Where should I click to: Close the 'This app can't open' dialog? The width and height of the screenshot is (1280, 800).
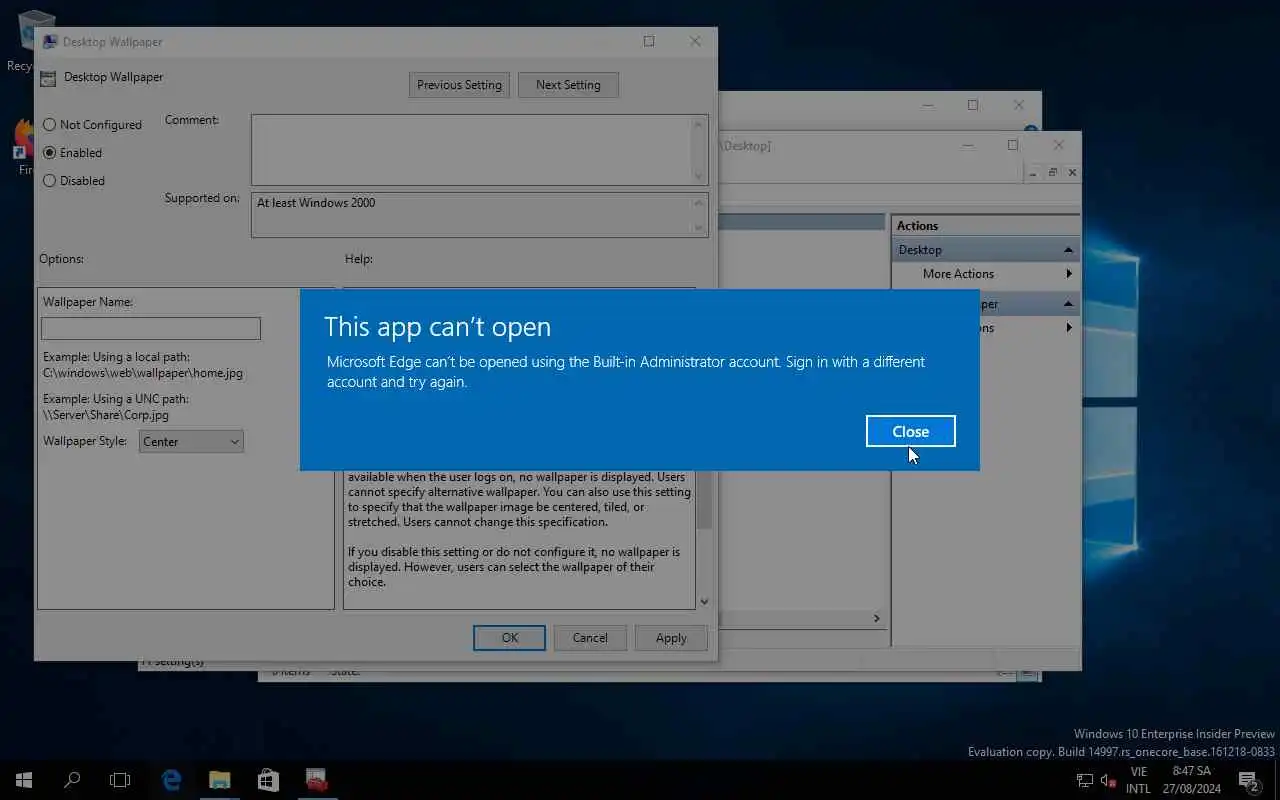tap(910, 431)
